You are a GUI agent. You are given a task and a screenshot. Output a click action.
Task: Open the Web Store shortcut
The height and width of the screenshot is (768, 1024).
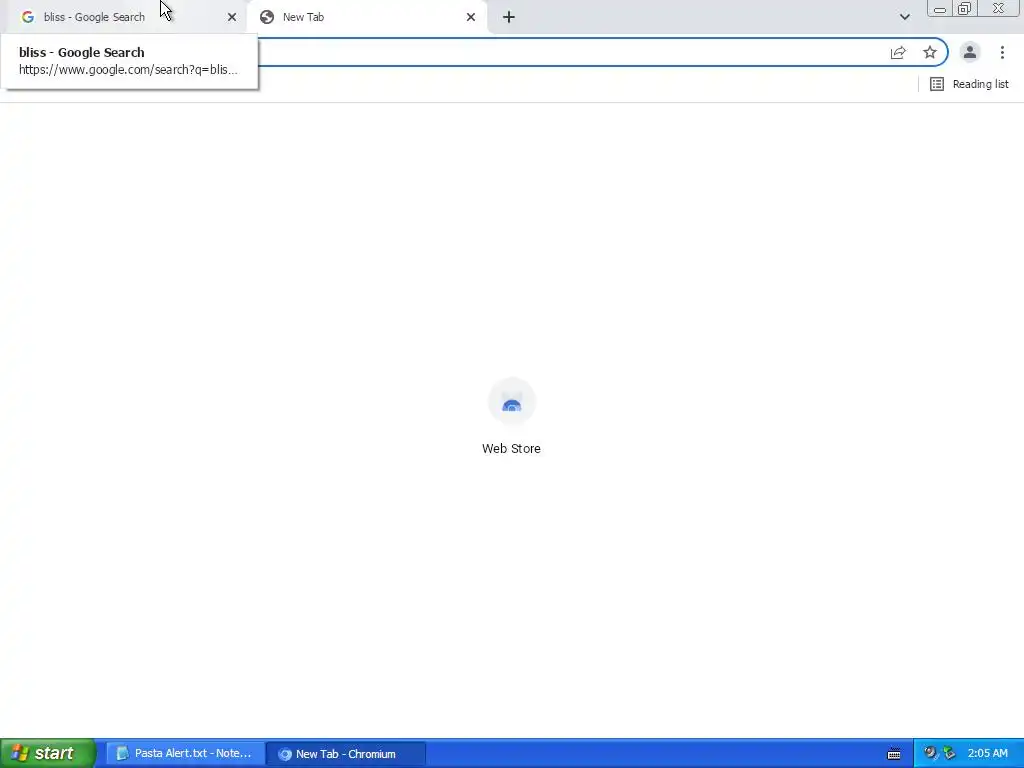(x=511, y=417)
